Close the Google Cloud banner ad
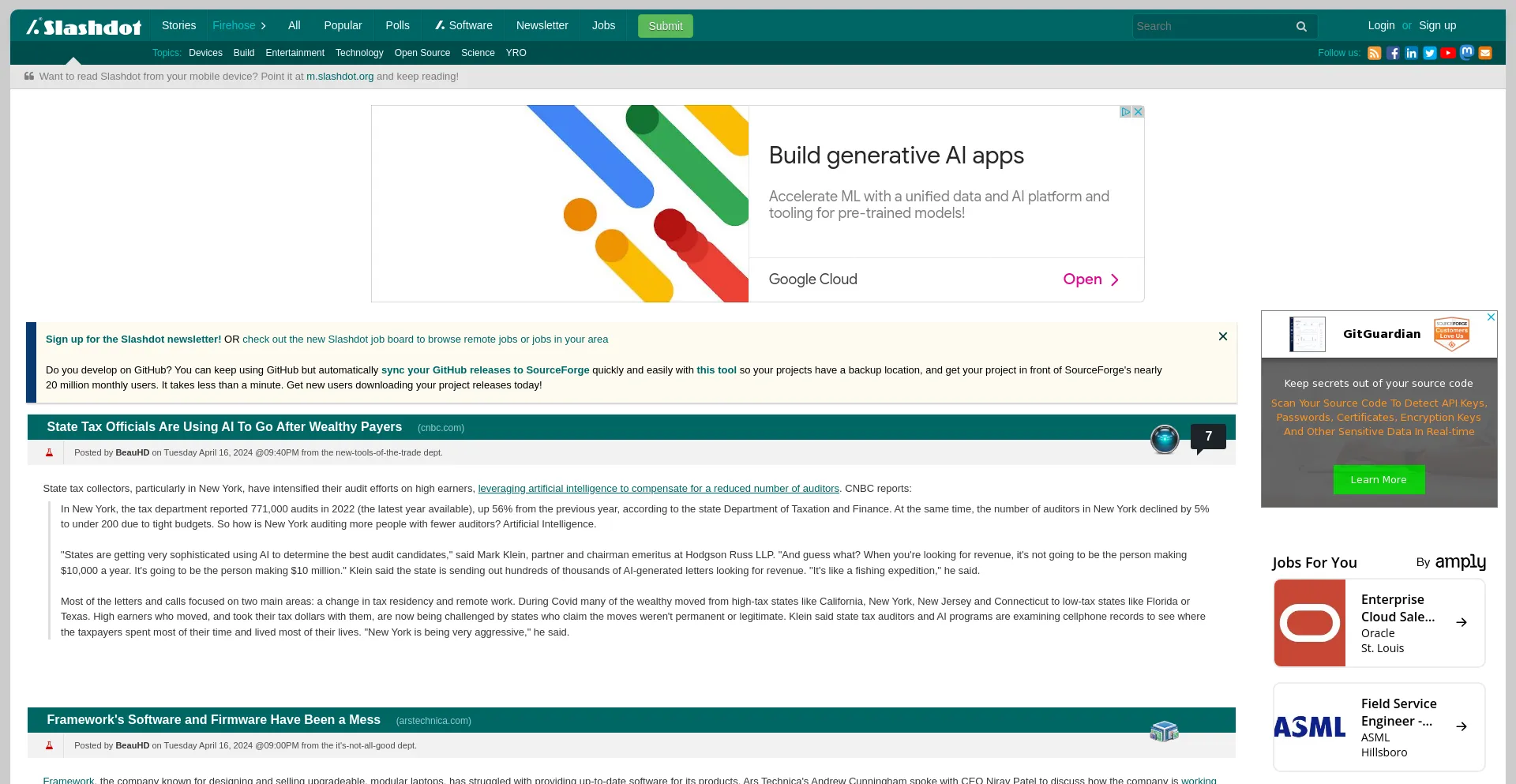The width and height of the screenshot is (1516, 784). click(1138, 112)
